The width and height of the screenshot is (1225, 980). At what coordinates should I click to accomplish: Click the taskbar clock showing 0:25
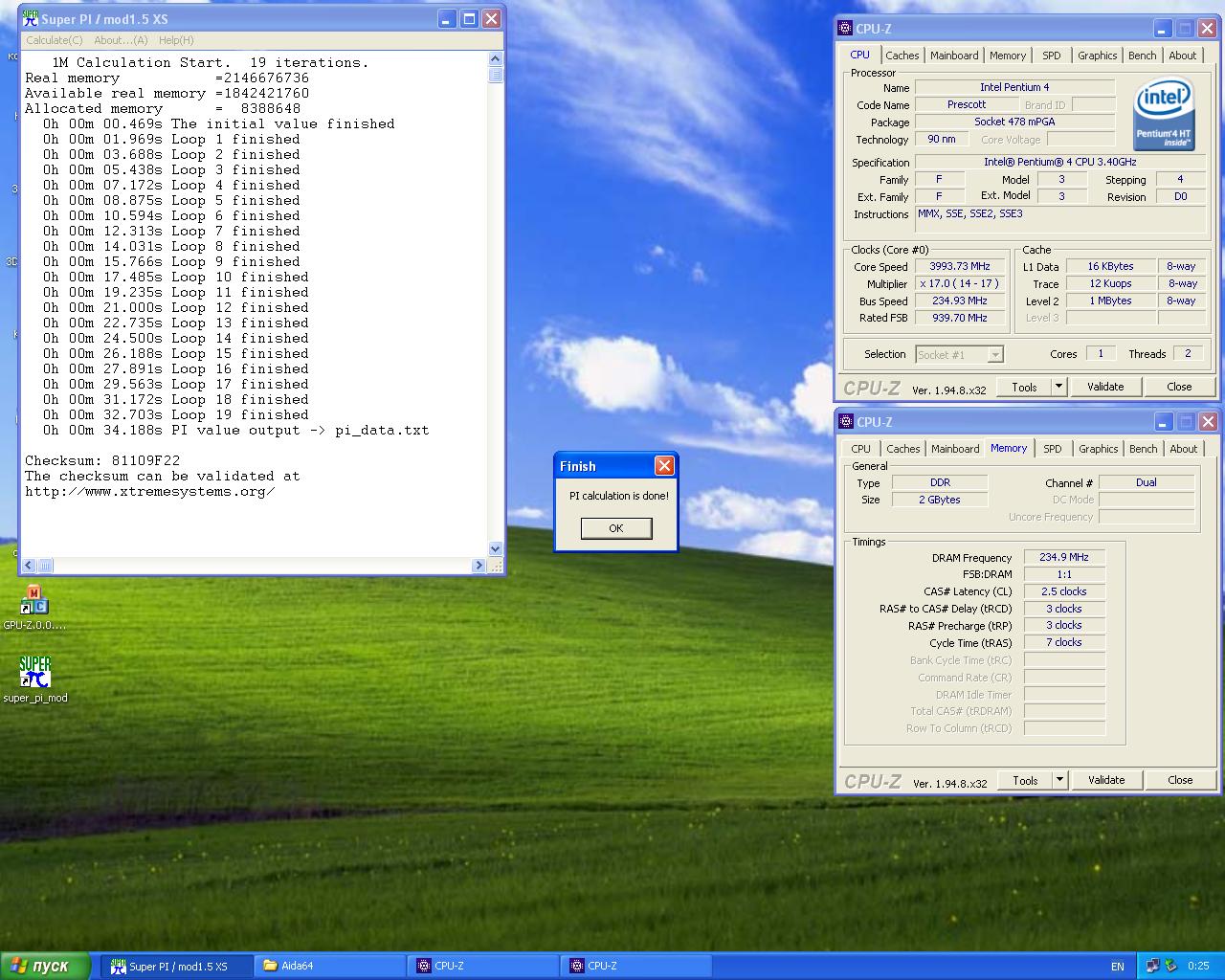[1198, 967]
